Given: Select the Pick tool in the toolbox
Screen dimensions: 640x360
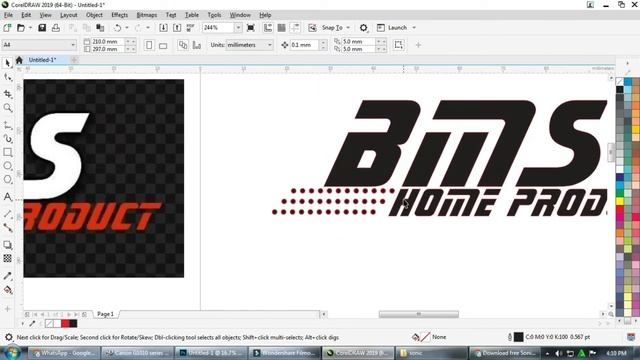Looking at the screenshot, I should click(x=7, y=63).
